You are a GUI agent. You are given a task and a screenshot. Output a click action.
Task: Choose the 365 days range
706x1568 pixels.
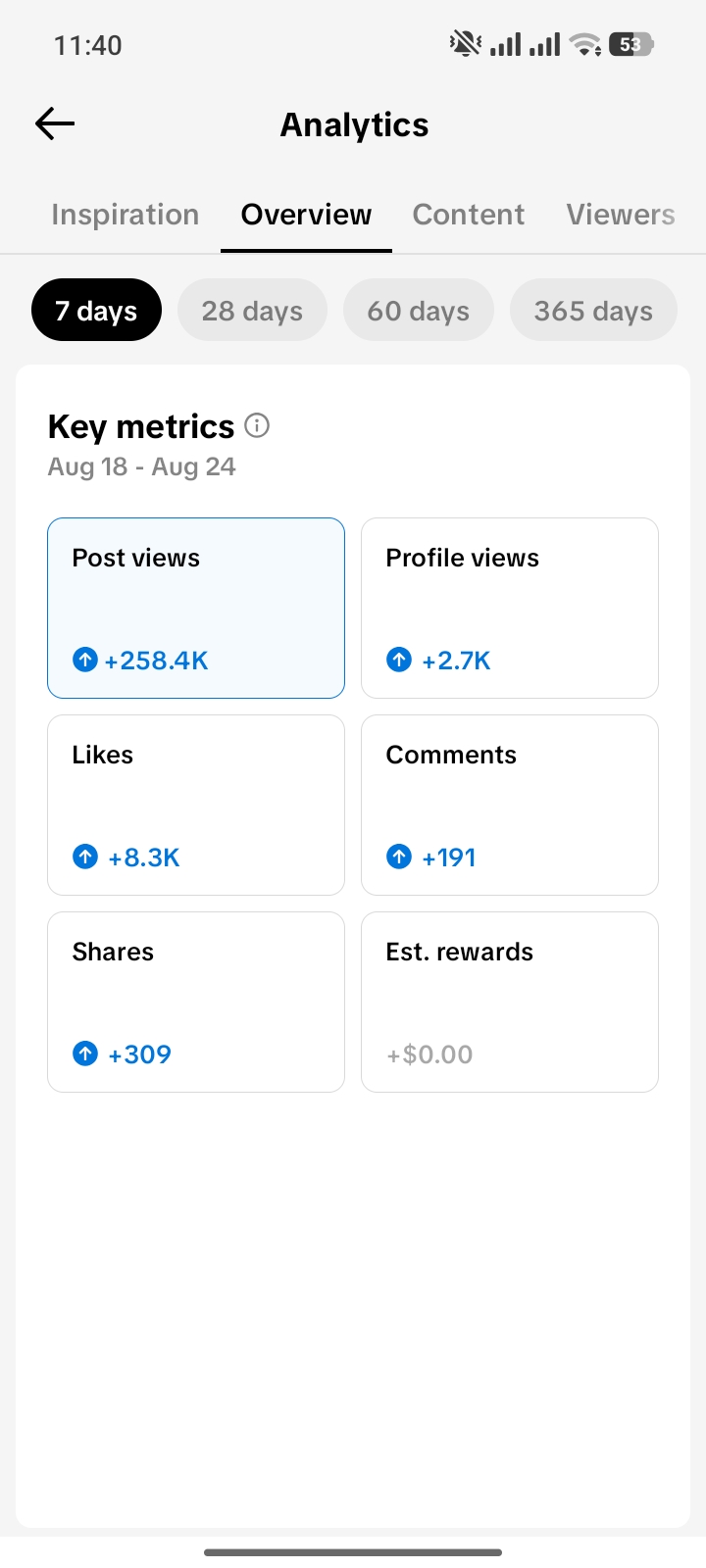(x=593, y=310)
